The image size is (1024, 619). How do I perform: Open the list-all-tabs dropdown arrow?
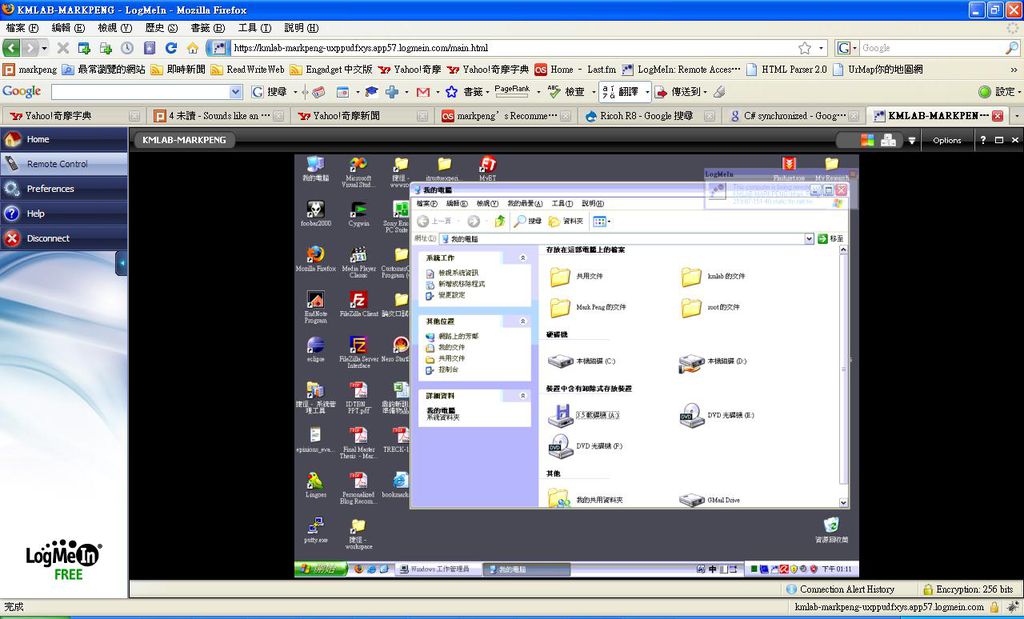pos(1016,116)
